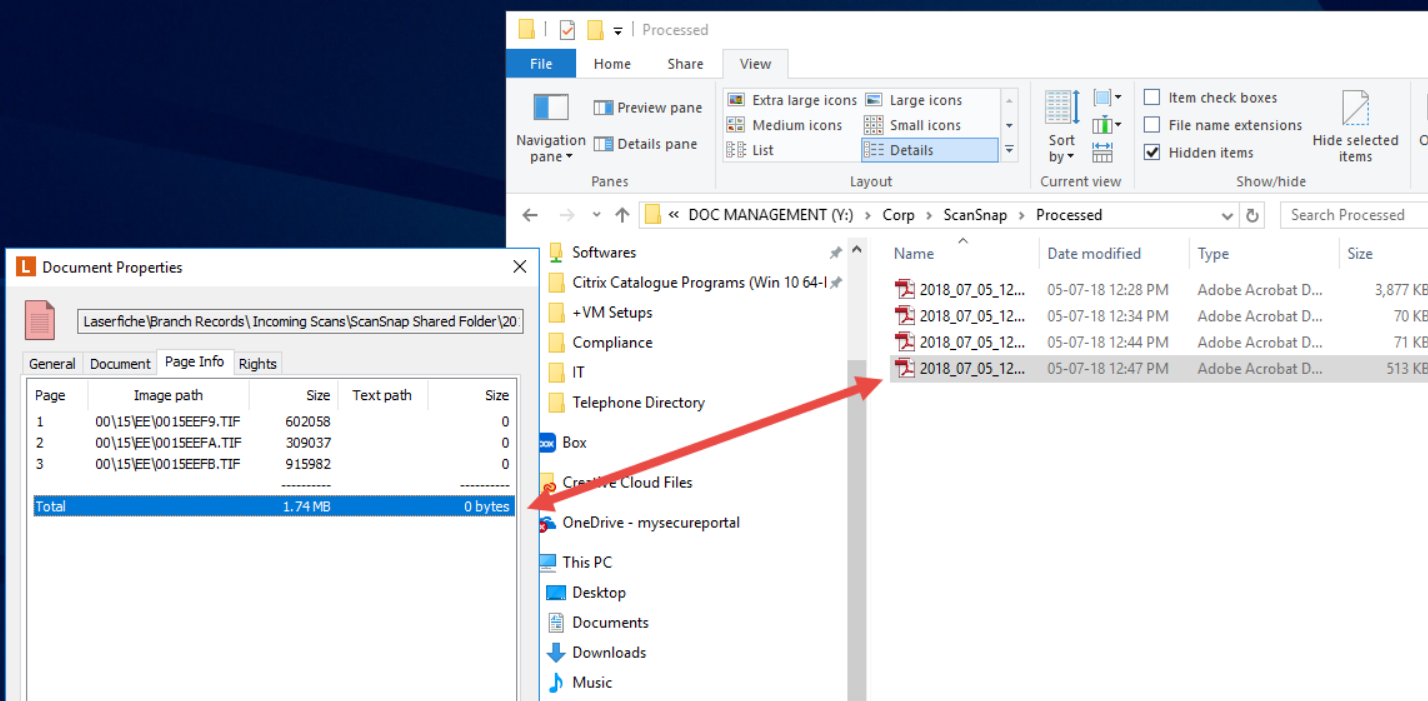Go up one folder level
This screenshot has width=1428, height=701.
(x=622, y=215)
